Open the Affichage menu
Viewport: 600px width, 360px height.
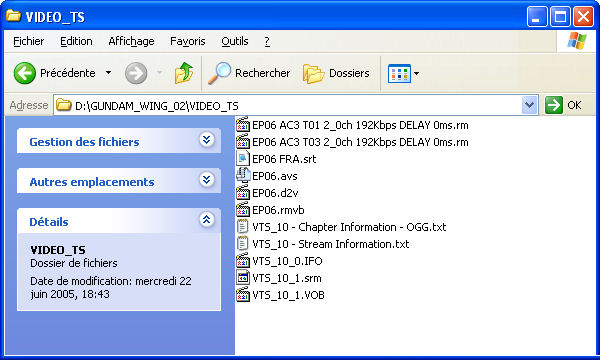(x=131, y=41)
